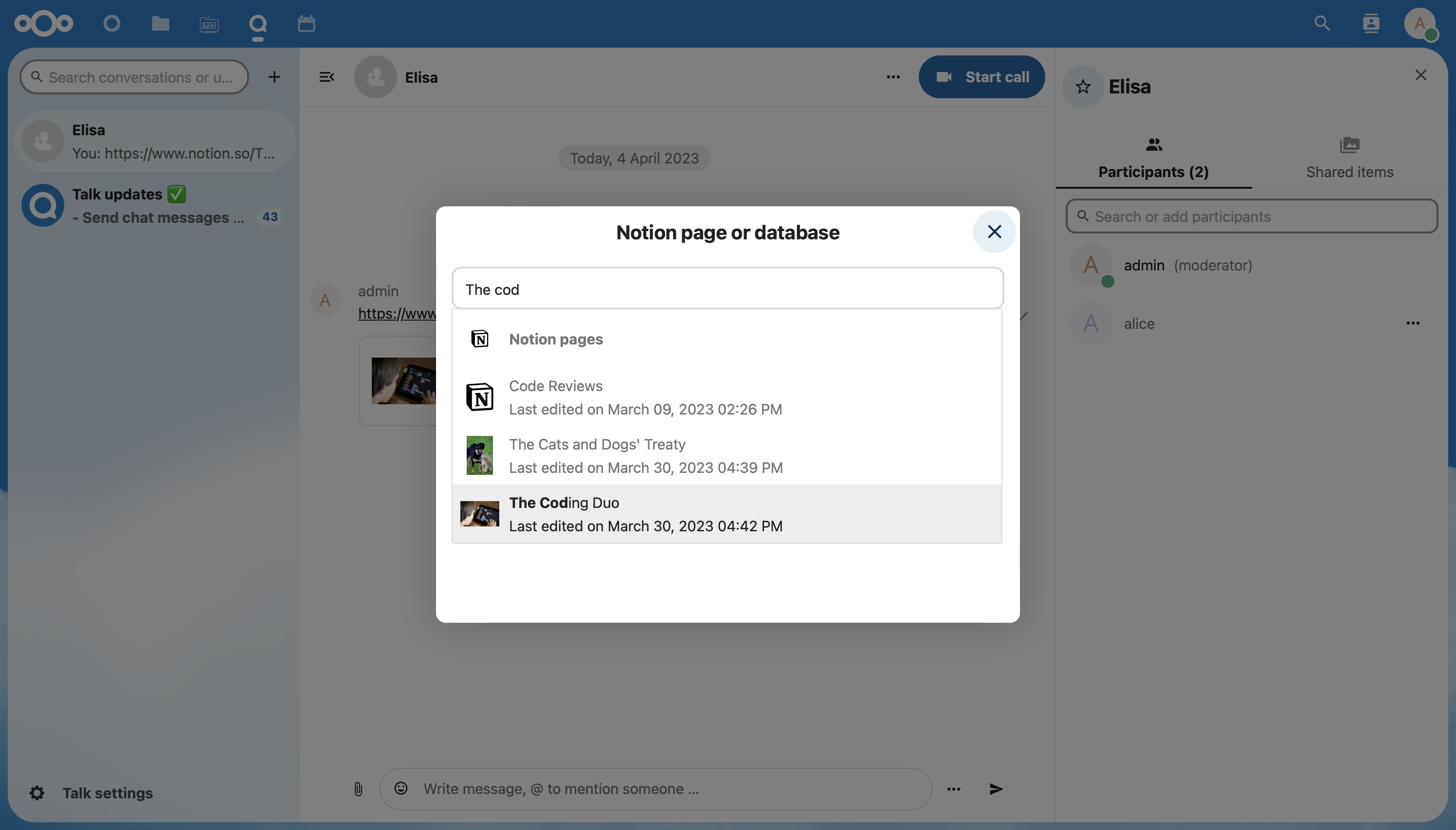Open conversation options three-dot menu
This screenshot has height=830, width=1456.
(x=893, y=77)
